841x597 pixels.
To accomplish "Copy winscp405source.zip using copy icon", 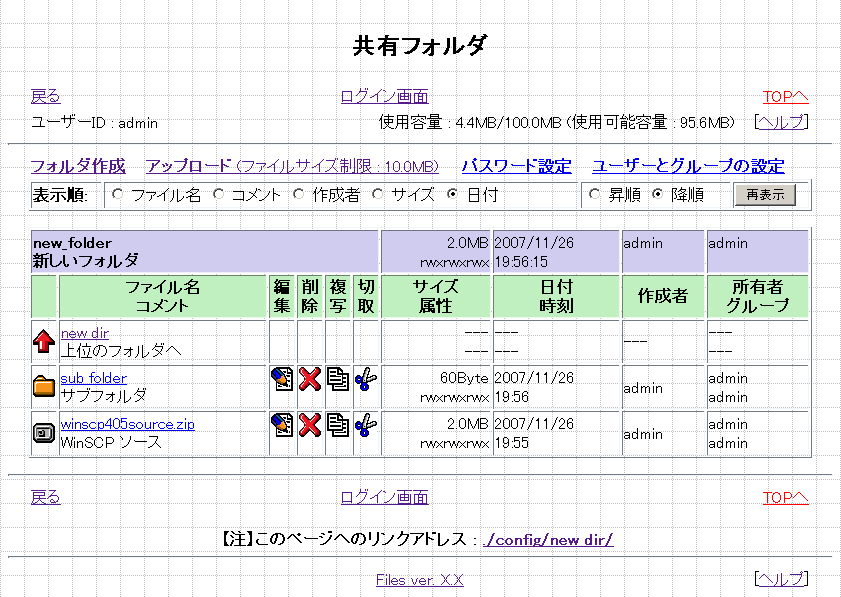I will point(338,425).
